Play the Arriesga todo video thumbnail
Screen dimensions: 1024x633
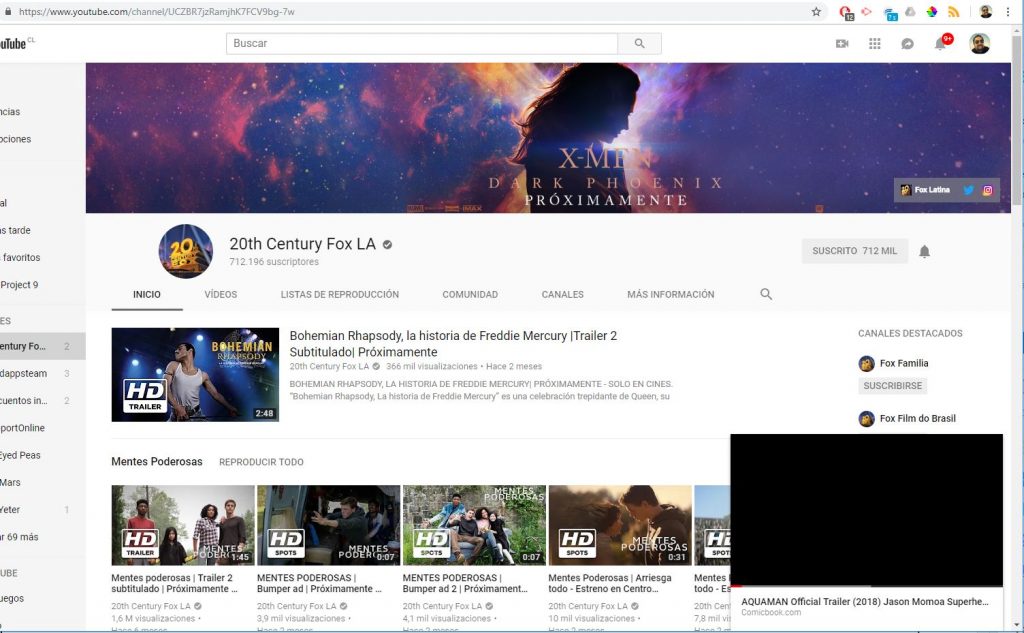[x=620, y=525]
